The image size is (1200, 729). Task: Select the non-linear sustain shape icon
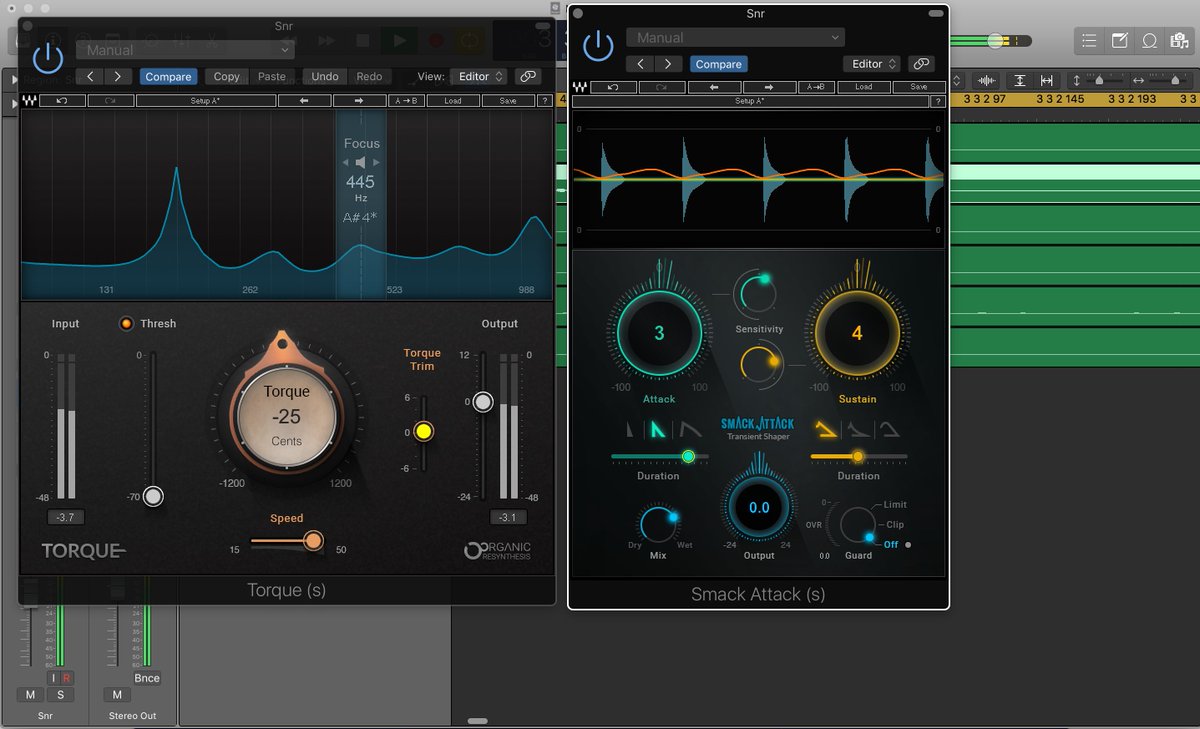[x=860, y=430]
